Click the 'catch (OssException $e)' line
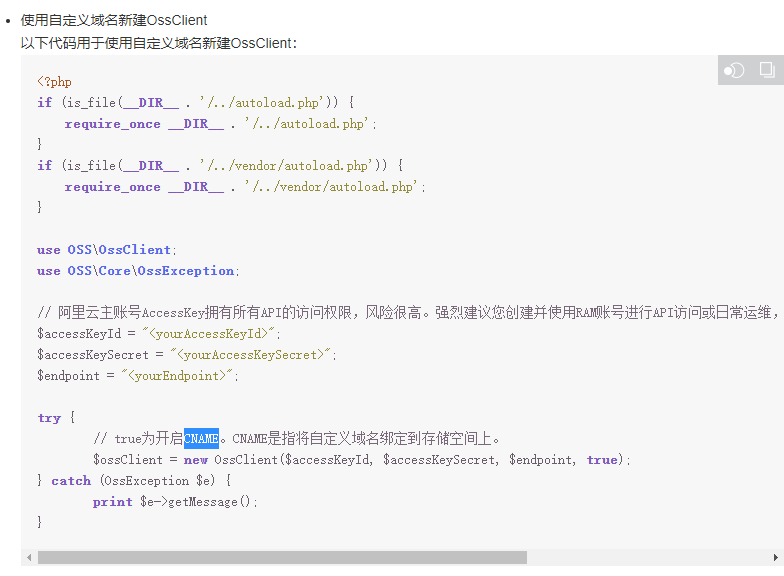This screenshot has height=576, width=784. (x=134, y=480)
